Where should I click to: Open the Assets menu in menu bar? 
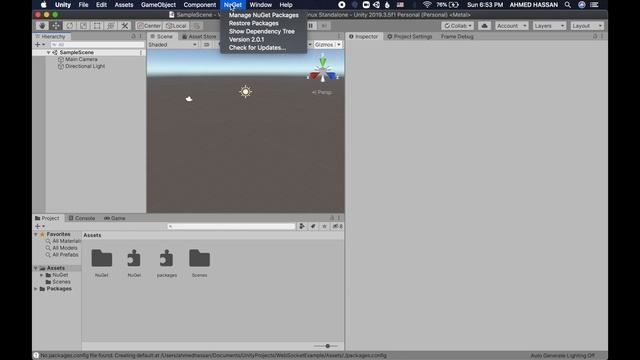(x=124, y=5)
